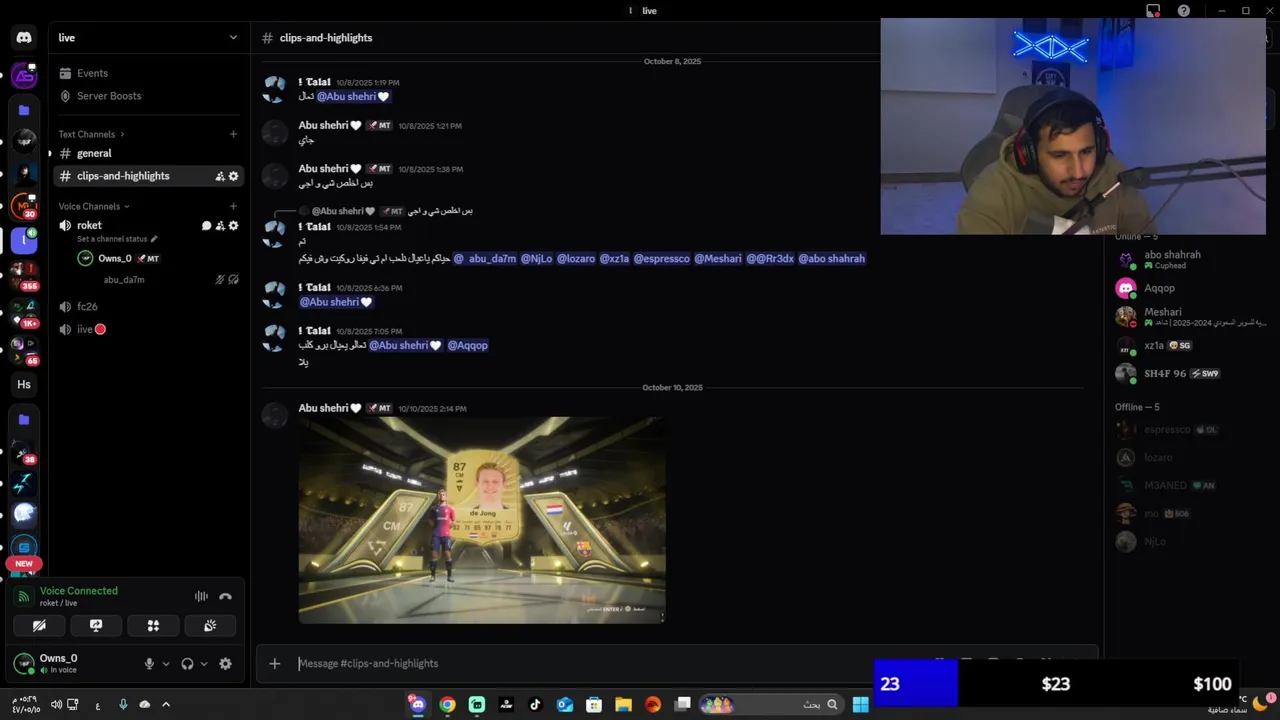Image resolution: width=1280 pixels, height=720 pixels.
Task: Expand the Text Channels category
Action: click(91, 134)
